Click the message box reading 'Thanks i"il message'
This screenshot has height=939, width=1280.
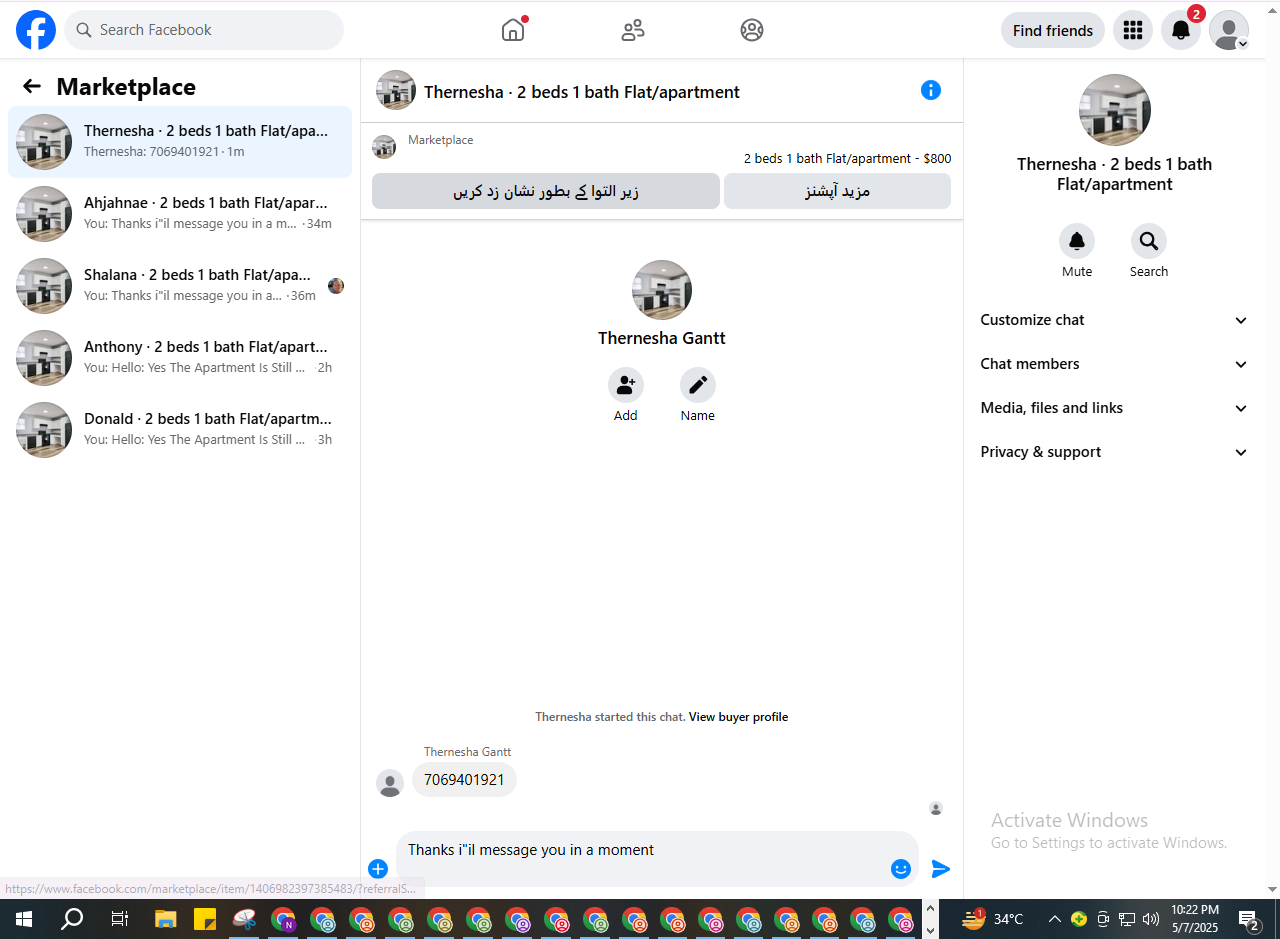coord(657,859)
